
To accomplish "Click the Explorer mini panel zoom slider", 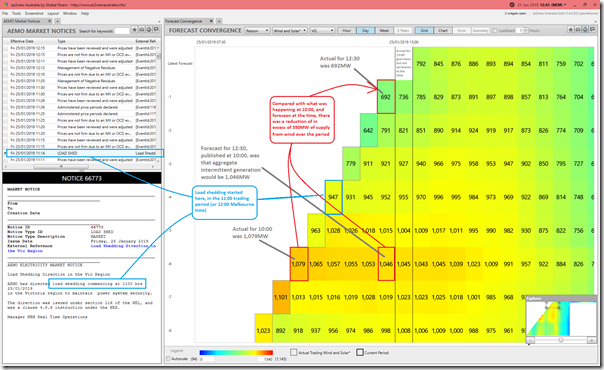I will [561, 340].
